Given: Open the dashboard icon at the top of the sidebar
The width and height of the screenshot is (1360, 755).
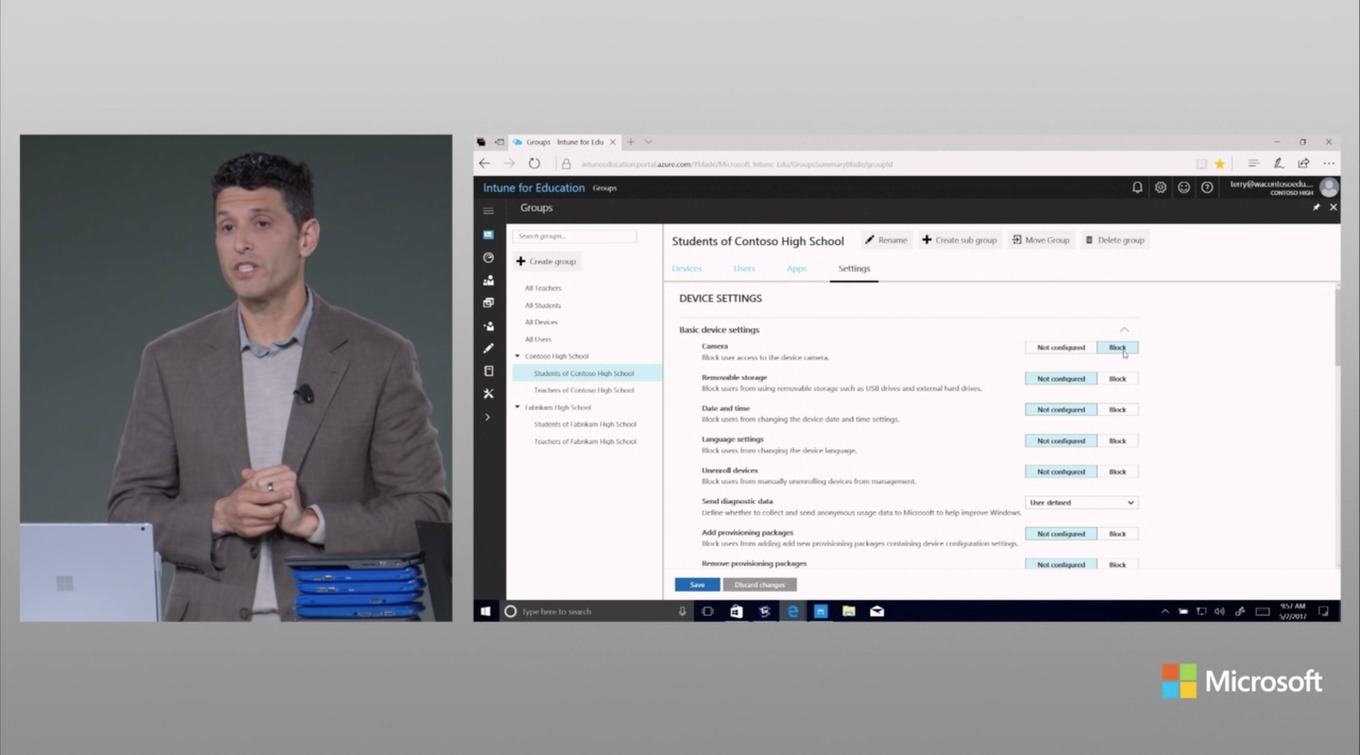Looking at the screenshot, I should pos(488,235).
